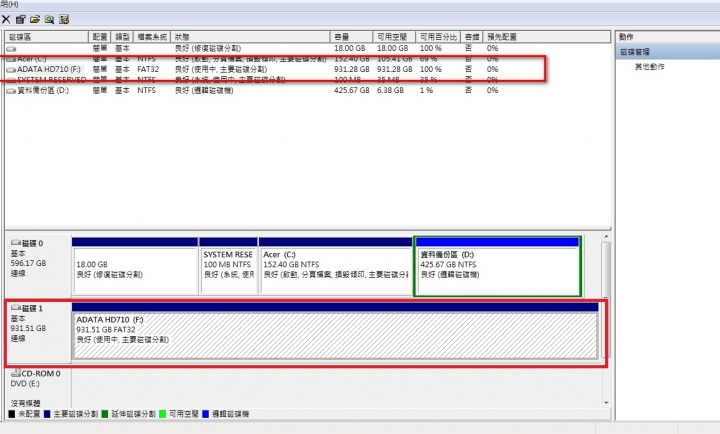Screen dimensions: 720x434
Task: Open 其他動作 in the actions pane
Action: [649, 67]
